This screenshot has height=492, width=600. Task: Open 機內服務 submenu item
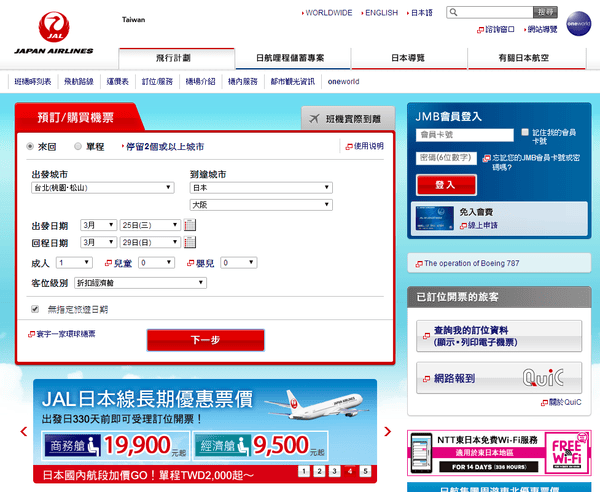243,81
